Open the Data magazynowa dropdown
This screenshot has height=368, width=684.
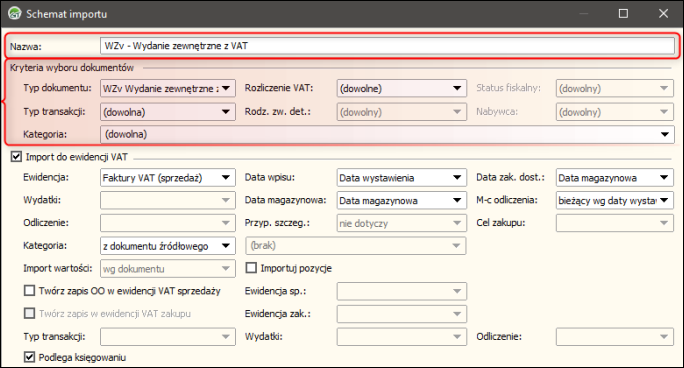(402, 201)
